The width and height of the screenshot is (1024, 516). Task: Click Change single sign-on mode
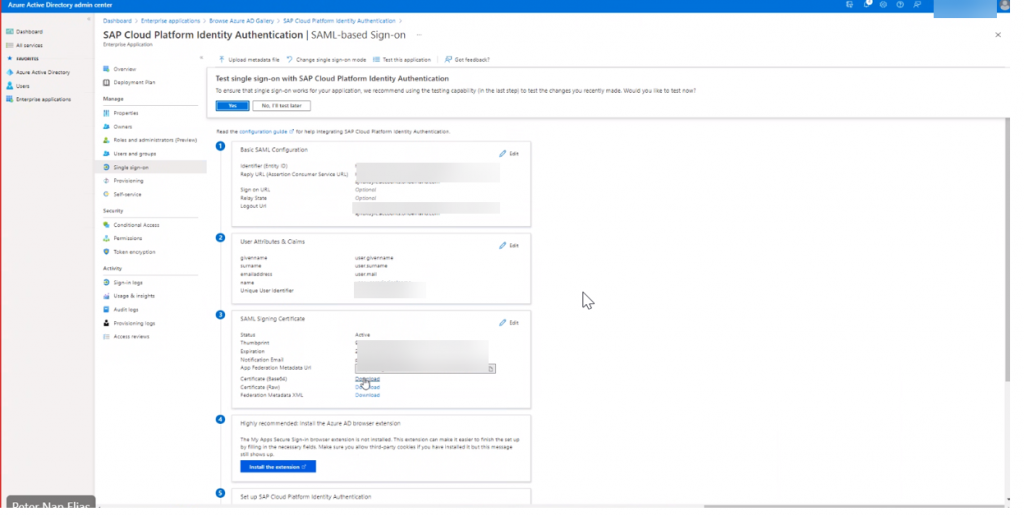pyautogui.click(x=326, y=59)
